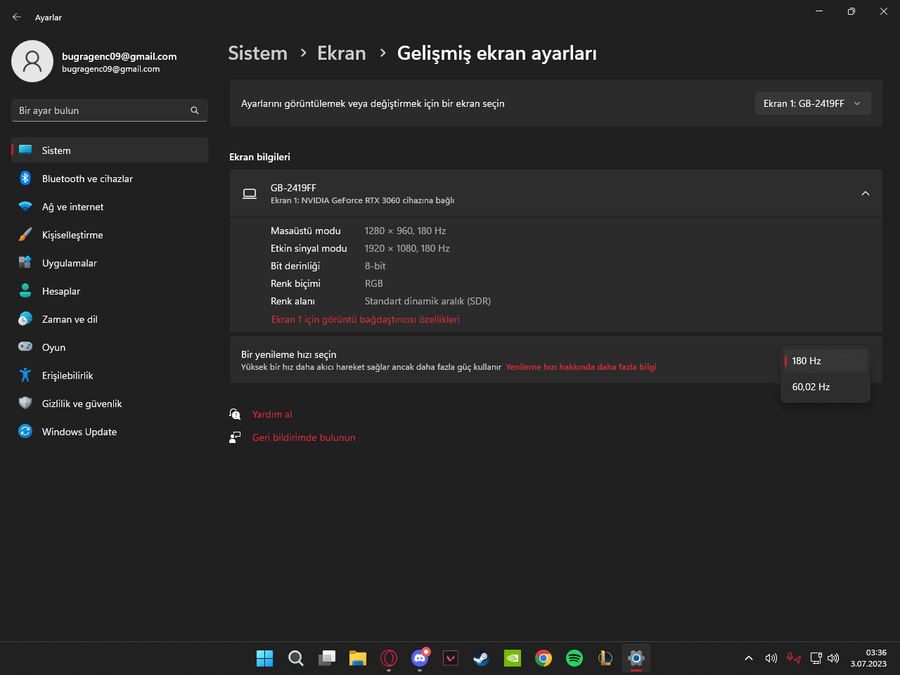Open Bluetooth ve cihazlar settings
900x675 pixels.
(109, 179)
